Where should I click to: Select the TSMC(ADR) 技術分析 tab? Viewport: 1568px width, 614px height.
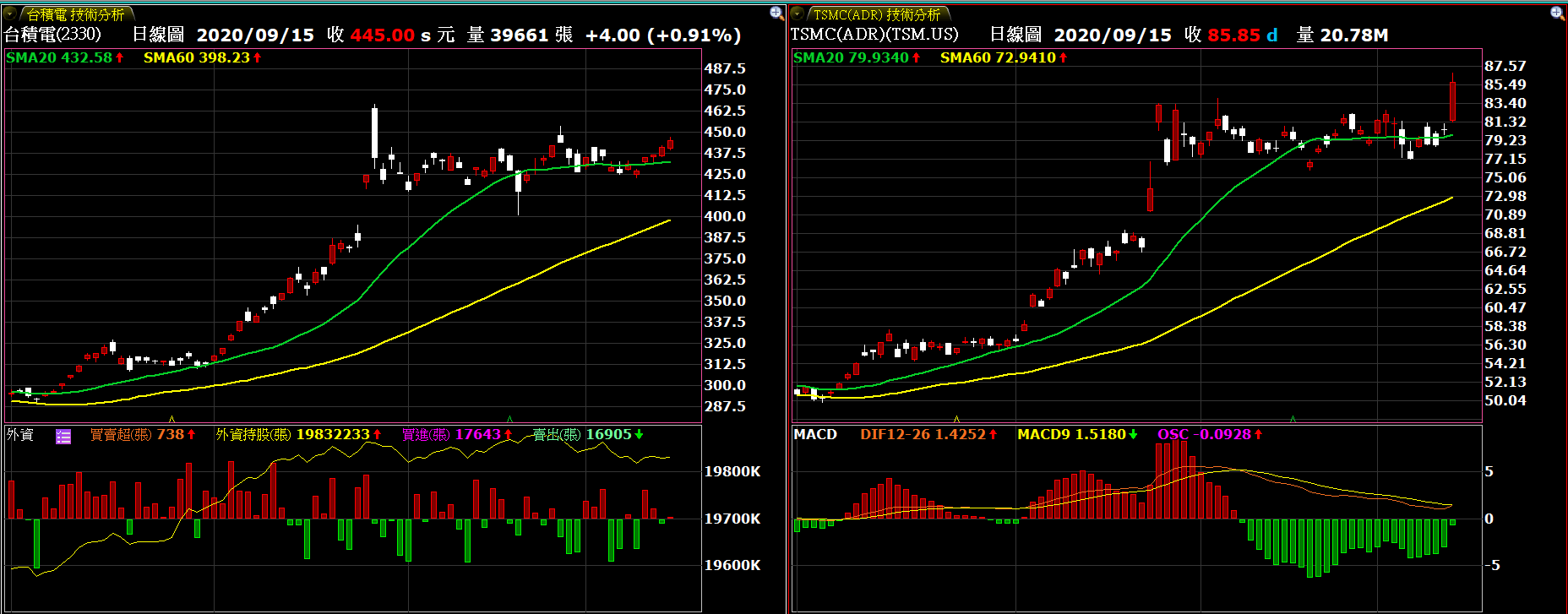click(877, 14)
